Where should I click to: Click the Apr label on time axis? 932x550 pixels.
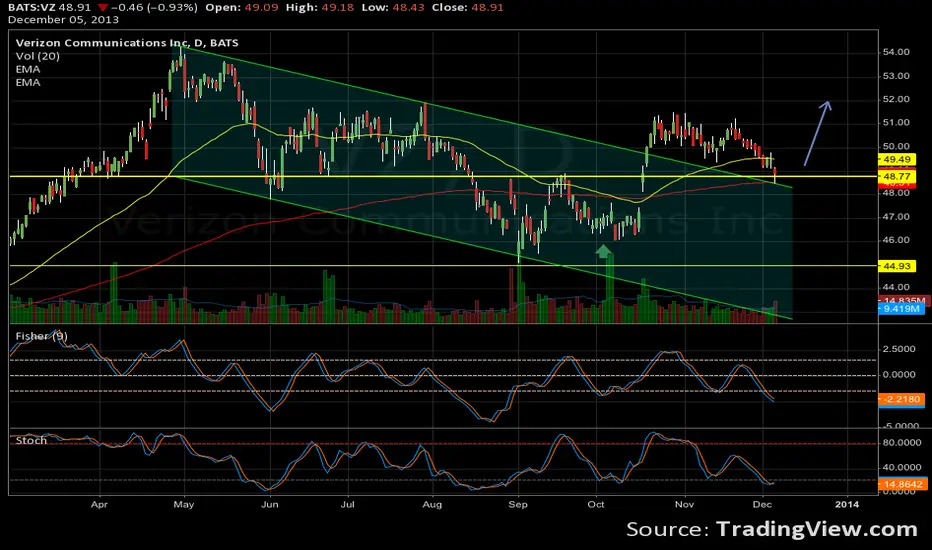point(99,504)
